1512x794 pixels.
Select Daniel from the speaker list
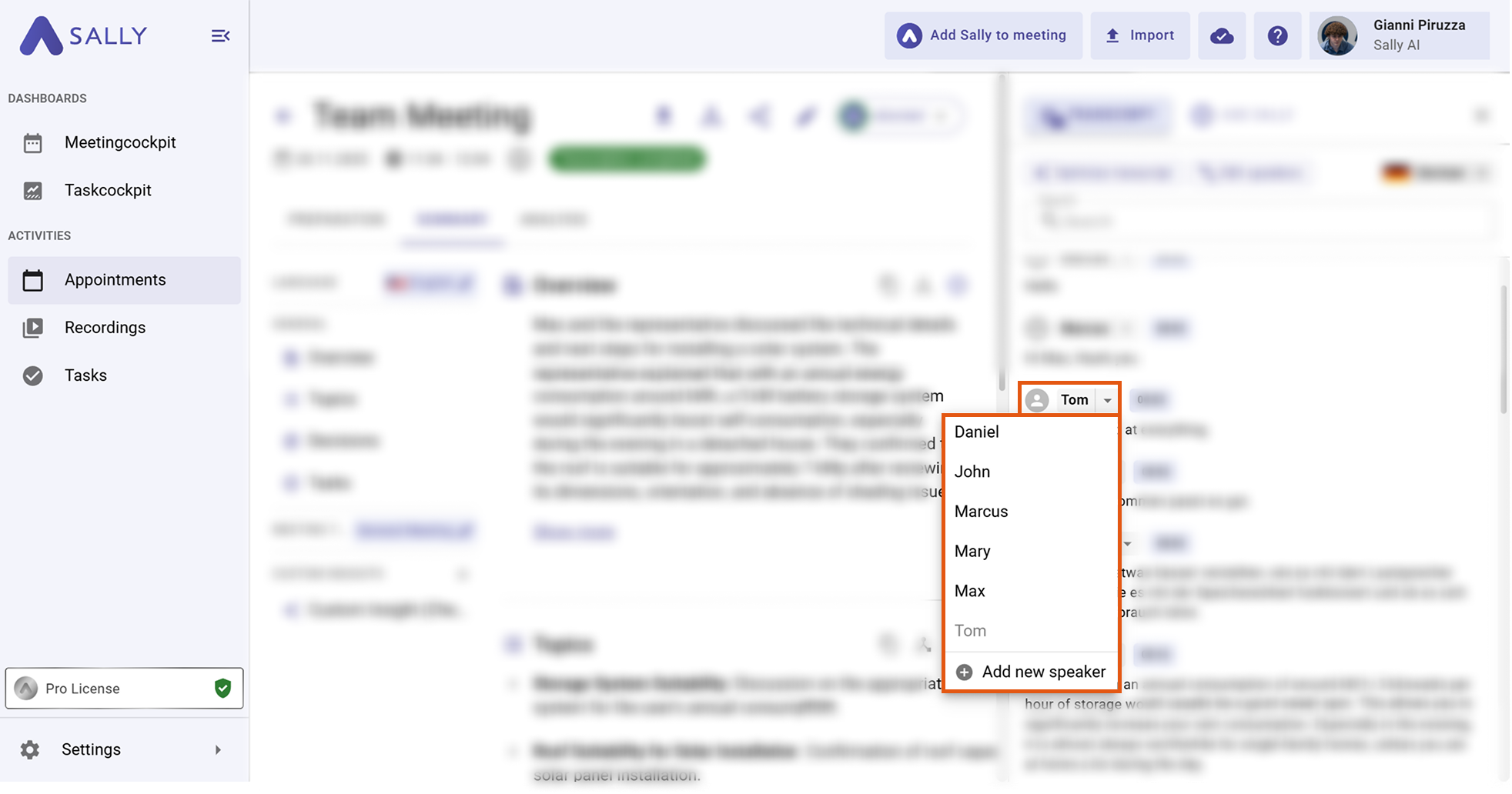coord(976,432)
